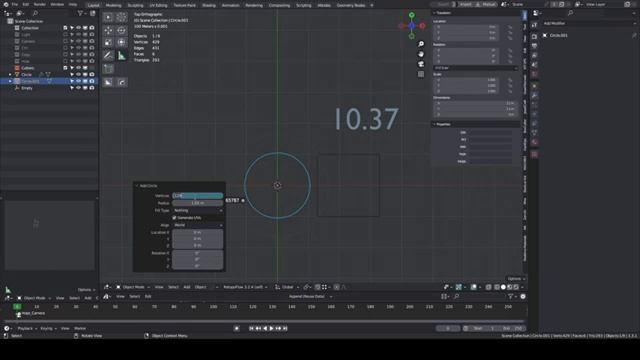
Task: Toggle the camera view icon
Action: (421, 64)
